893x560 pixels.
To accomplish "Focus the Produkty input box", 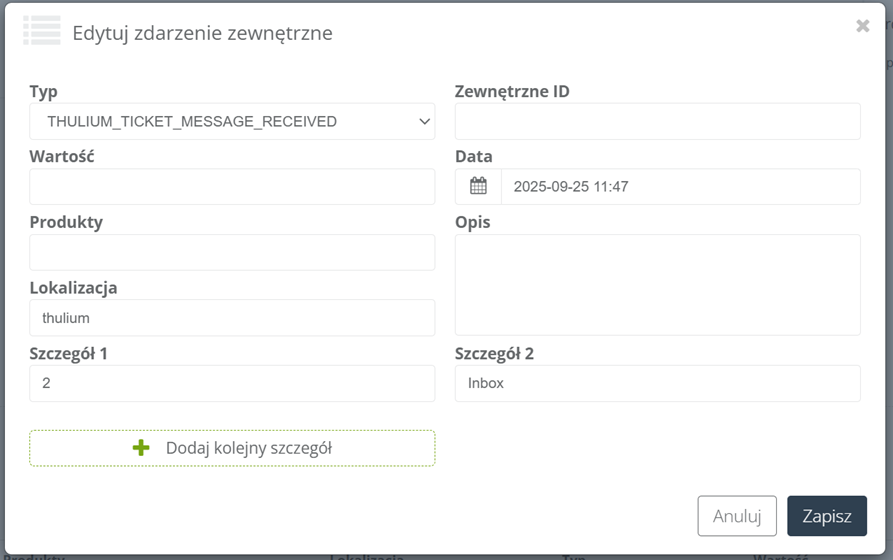I will pos(232,252).
